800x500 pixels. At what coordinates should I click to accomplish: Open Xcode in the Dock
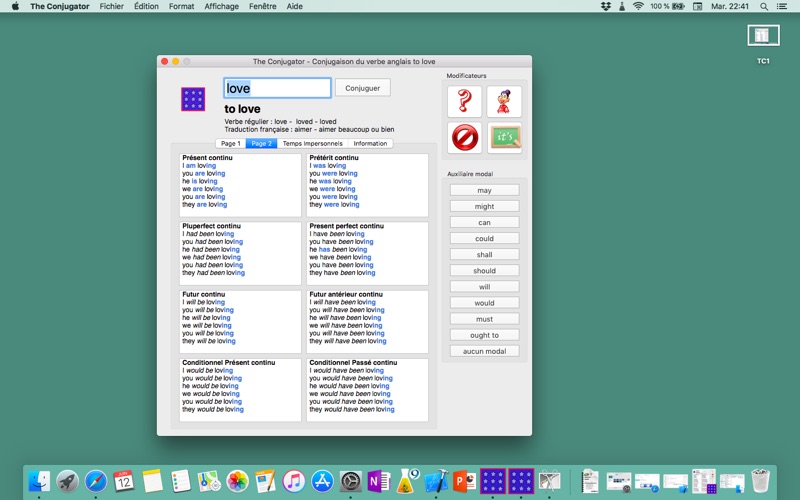436,481
